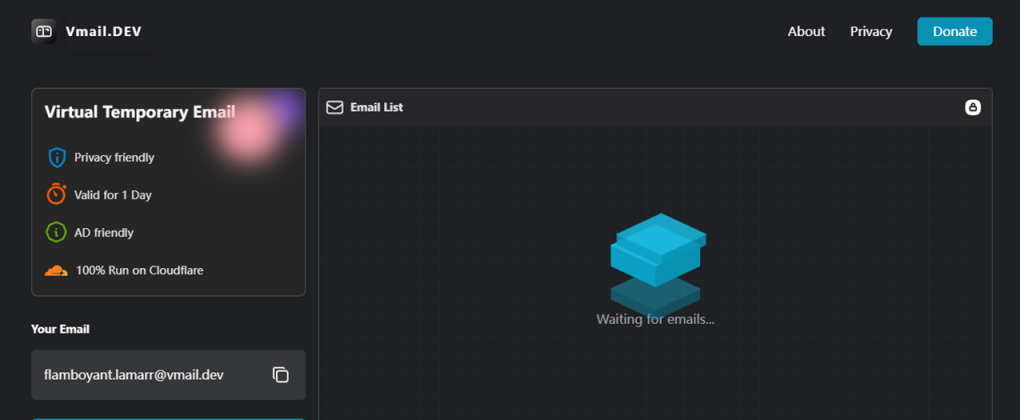Click the Vmail.DEV logo icon
The height and width of the screenshot is (420, 1020).
click(x=43, y=31)
